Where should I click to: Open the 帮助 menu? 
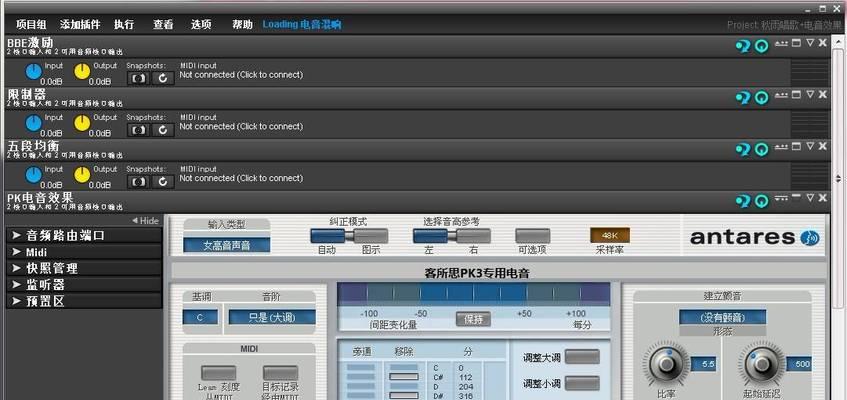tap(242, 24)
